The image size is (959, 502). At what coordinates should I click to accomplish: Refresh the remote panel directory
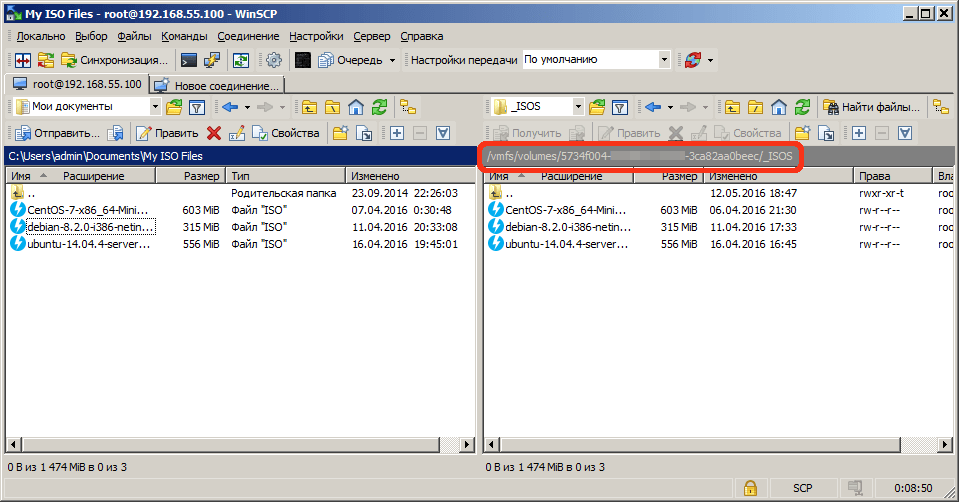pyautogui.click(x=802, y=107)
